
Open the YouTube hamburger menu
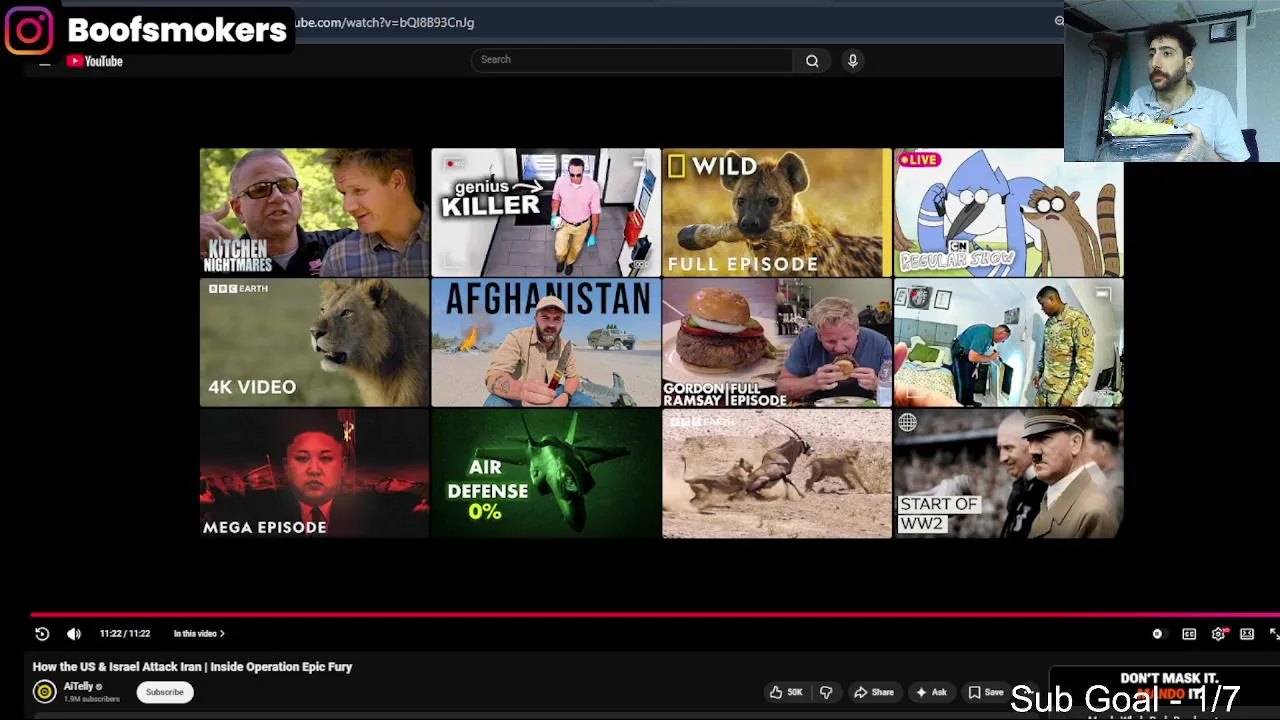click(x=44, y=62)
